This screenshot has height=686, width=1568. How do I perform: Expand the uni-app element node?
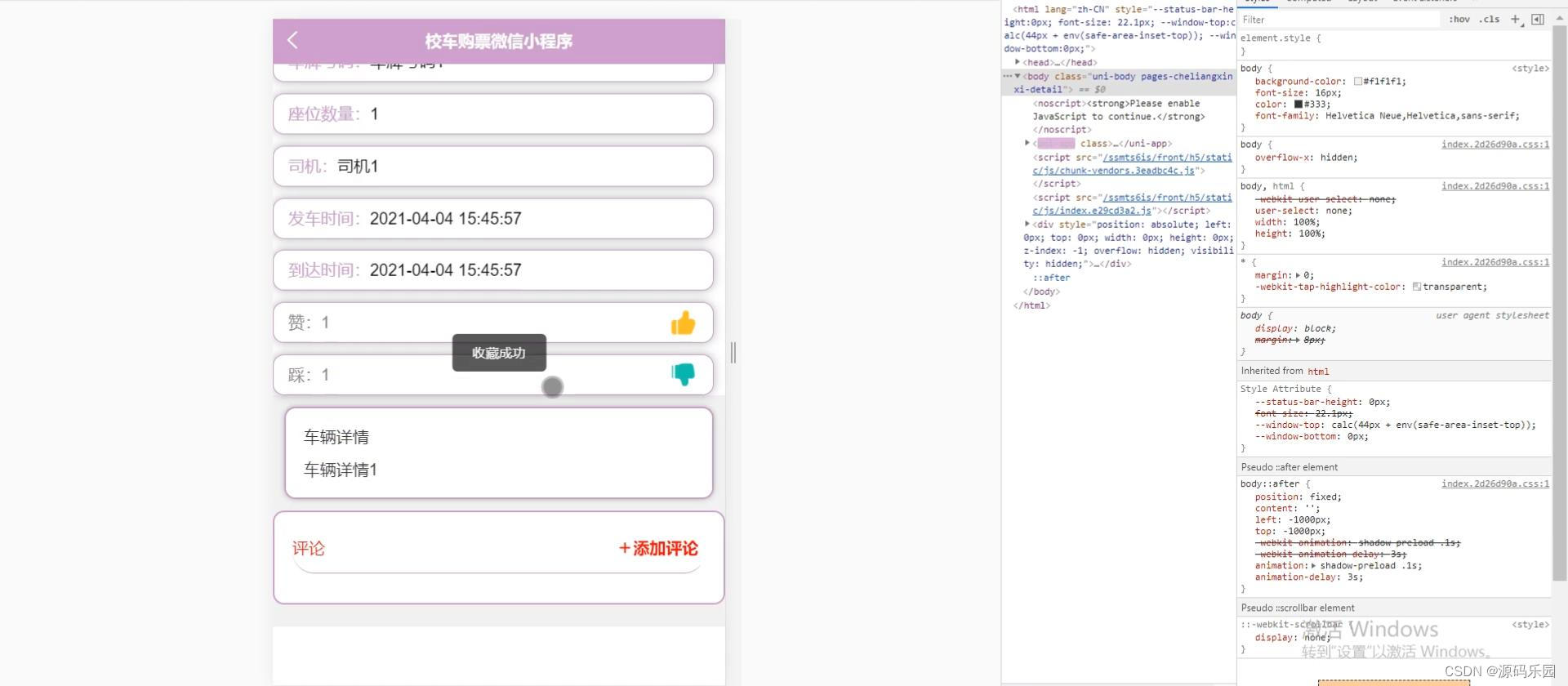pyautogui.click(x=1027, y=143)
